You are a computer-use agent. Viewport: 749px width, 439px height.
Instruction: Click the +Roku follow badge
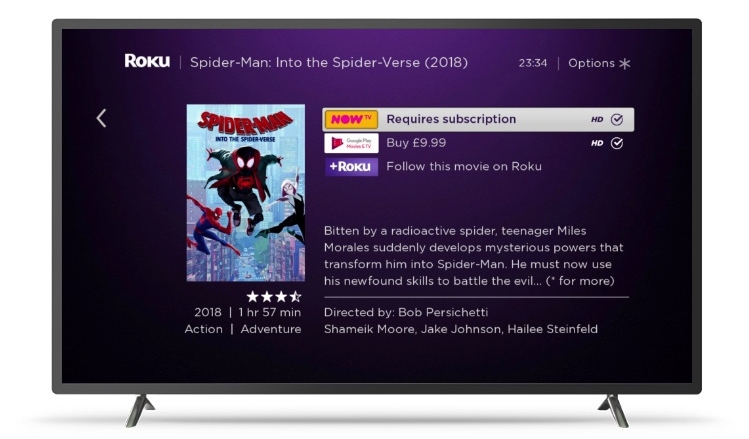tap(351, 167)
